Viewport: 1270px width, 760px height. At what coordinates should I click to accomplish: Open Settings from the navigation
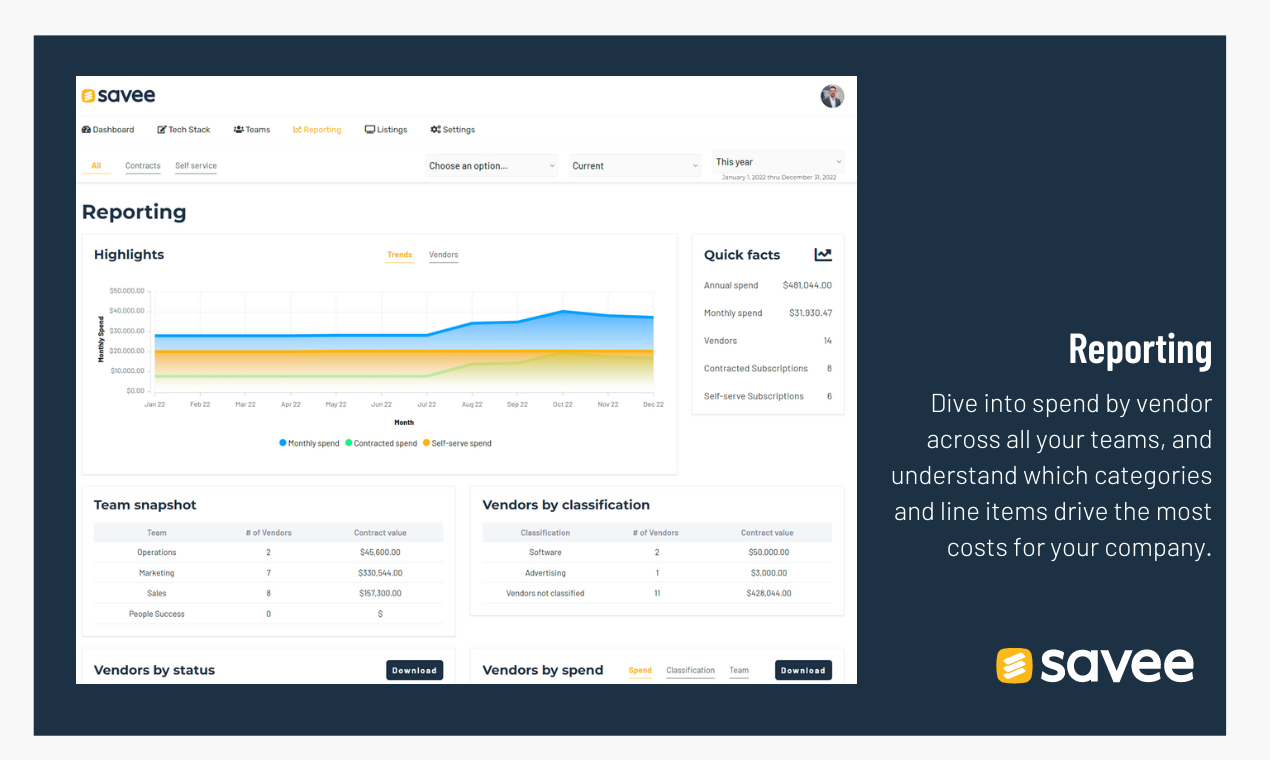coord(452,130)
